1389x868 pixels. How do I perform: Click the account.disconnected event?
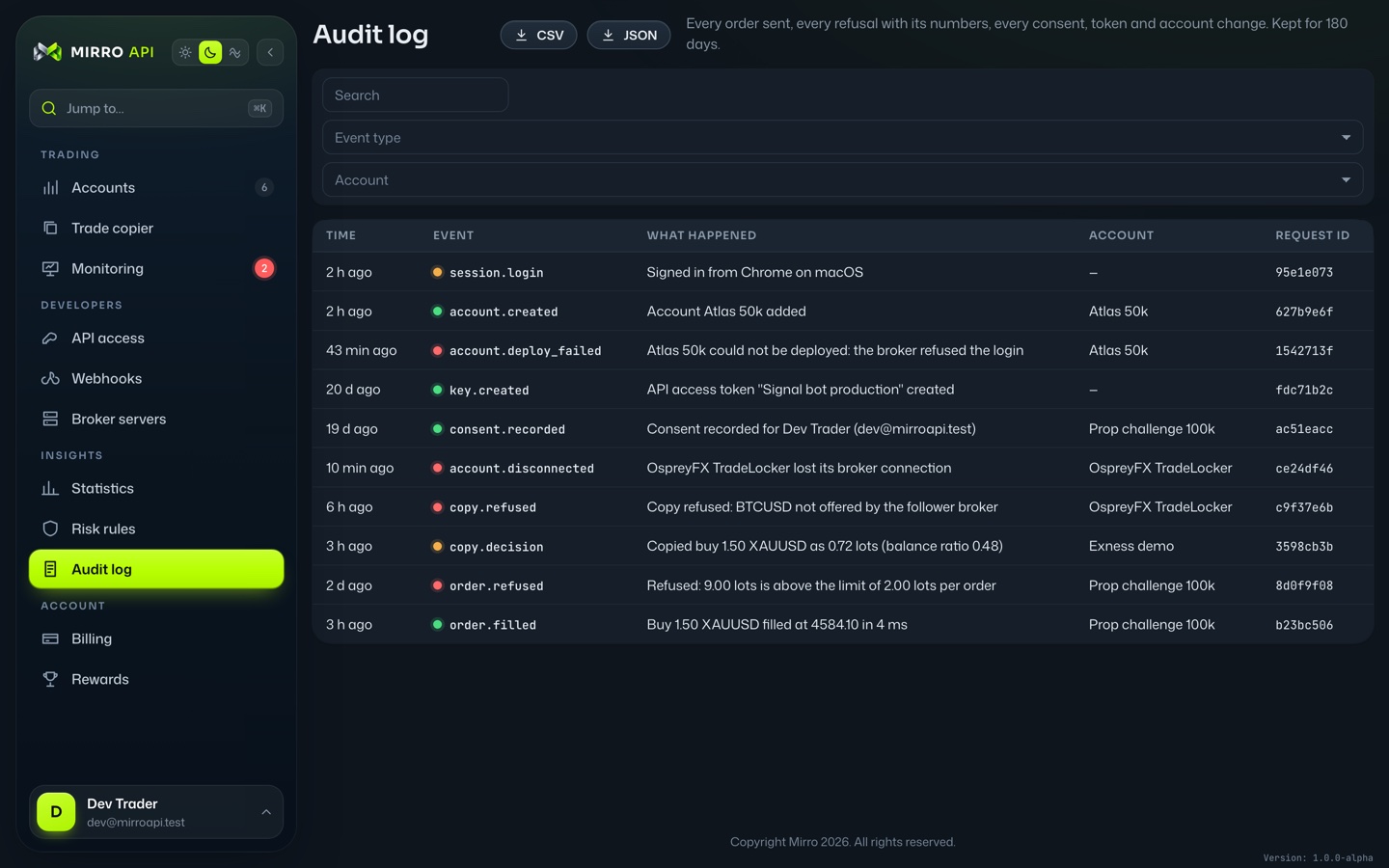click(x=521, y=468)
